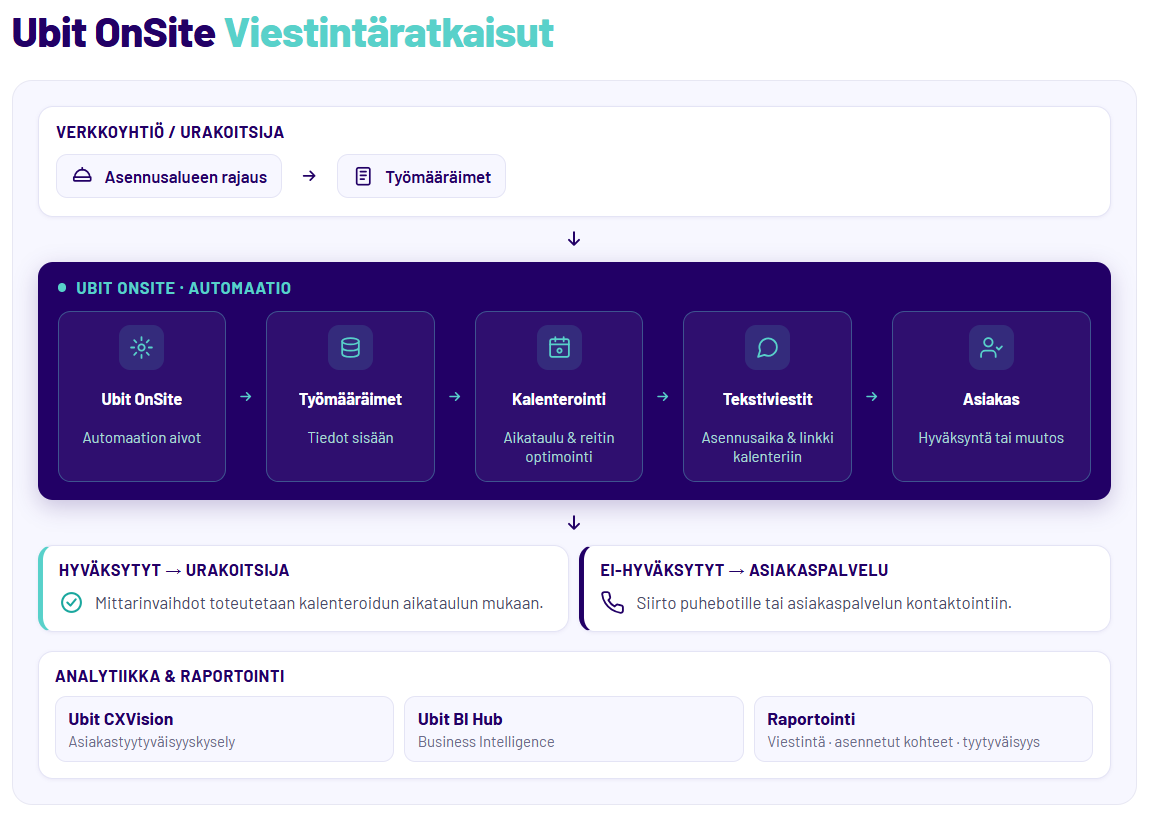Click Asiakastyytyväisyyskysely text
This screenshot has width=1150, height=827.
click(x=152, y=742)
